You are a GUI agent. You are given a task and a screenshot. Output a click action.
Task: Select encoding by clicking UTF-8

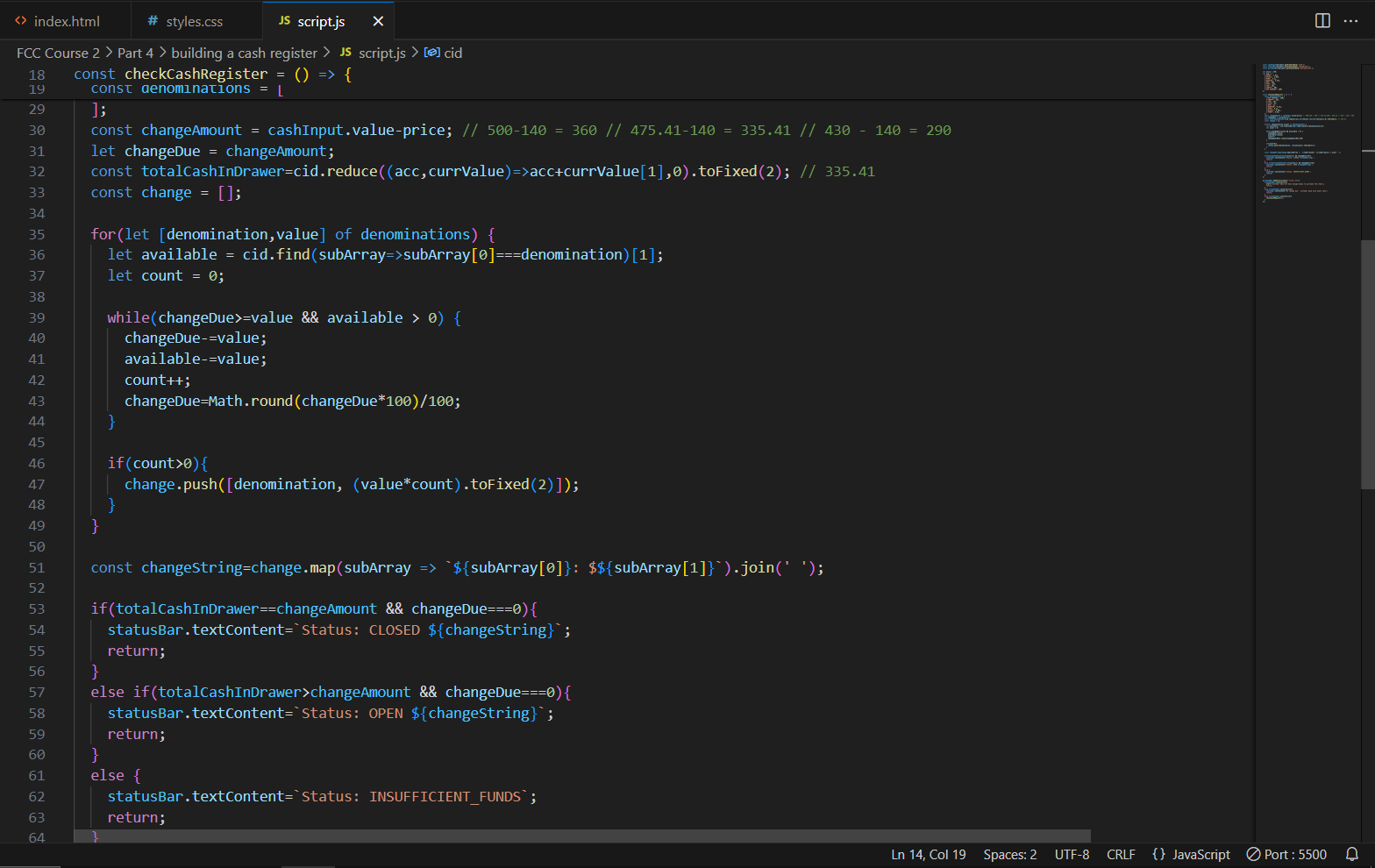[1072, 854]
